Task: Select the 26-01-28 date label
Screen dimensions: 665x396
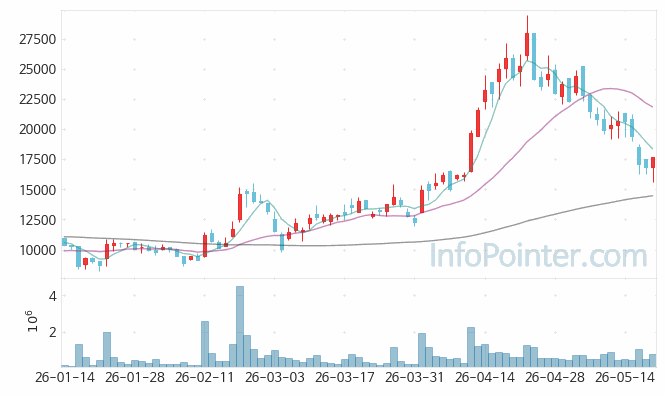Action: tap(135, 377)
